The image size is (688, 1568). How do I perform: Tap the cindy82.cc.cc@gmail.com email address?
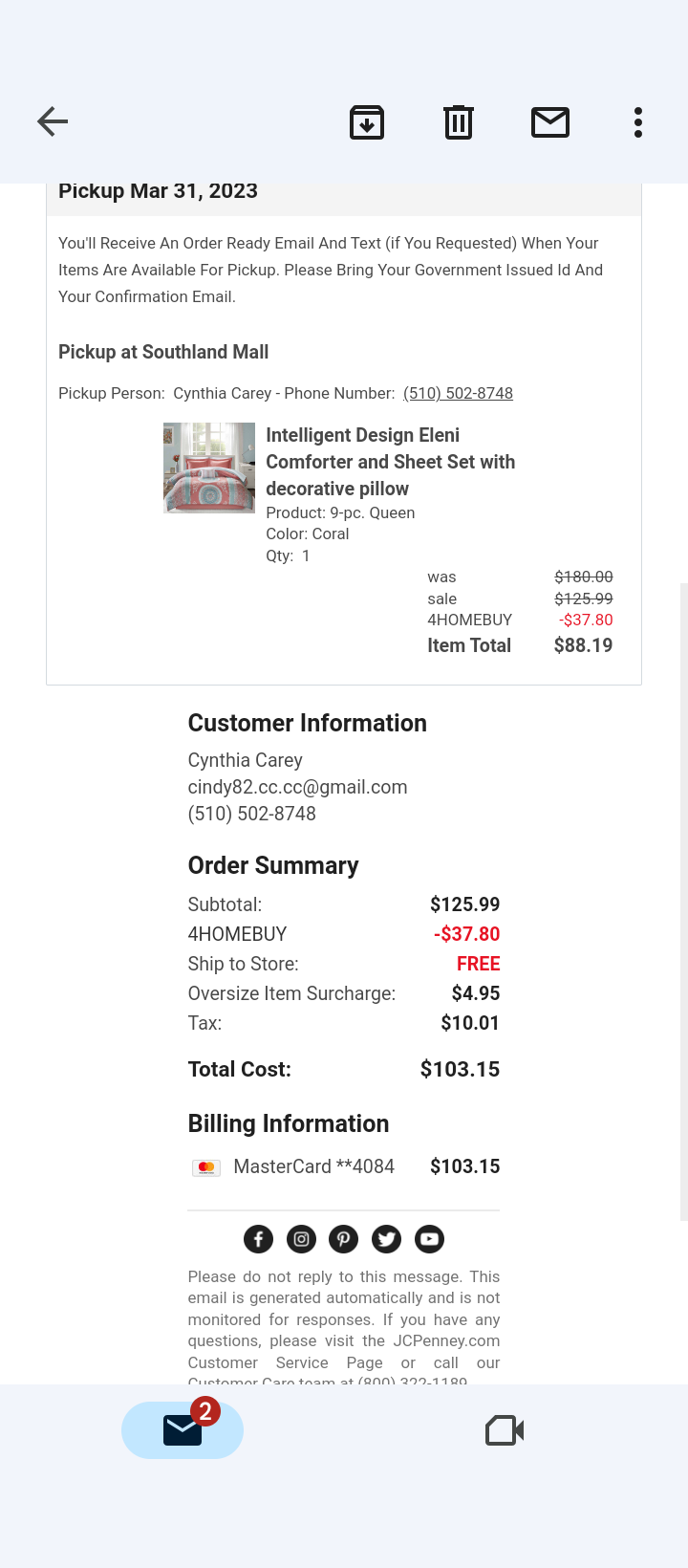297,787
